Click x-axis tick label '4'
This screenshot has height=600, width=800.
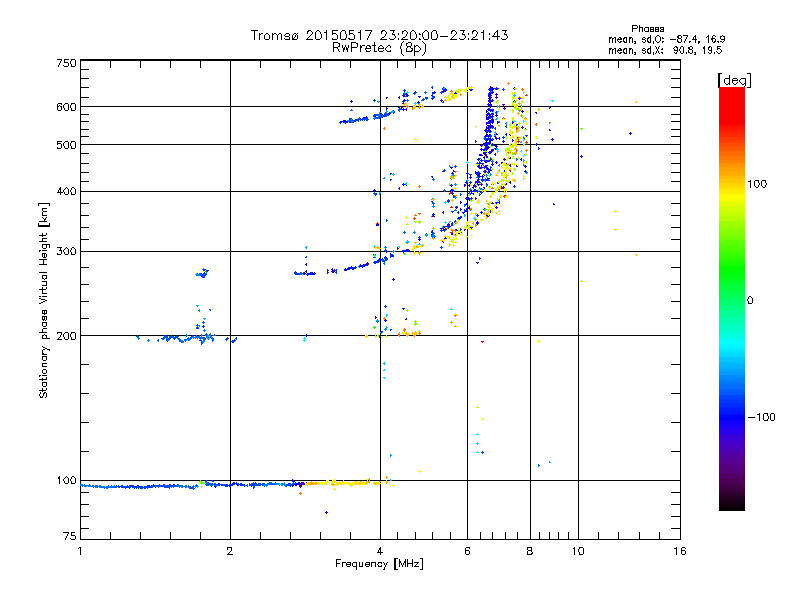[x=380, y=551]
